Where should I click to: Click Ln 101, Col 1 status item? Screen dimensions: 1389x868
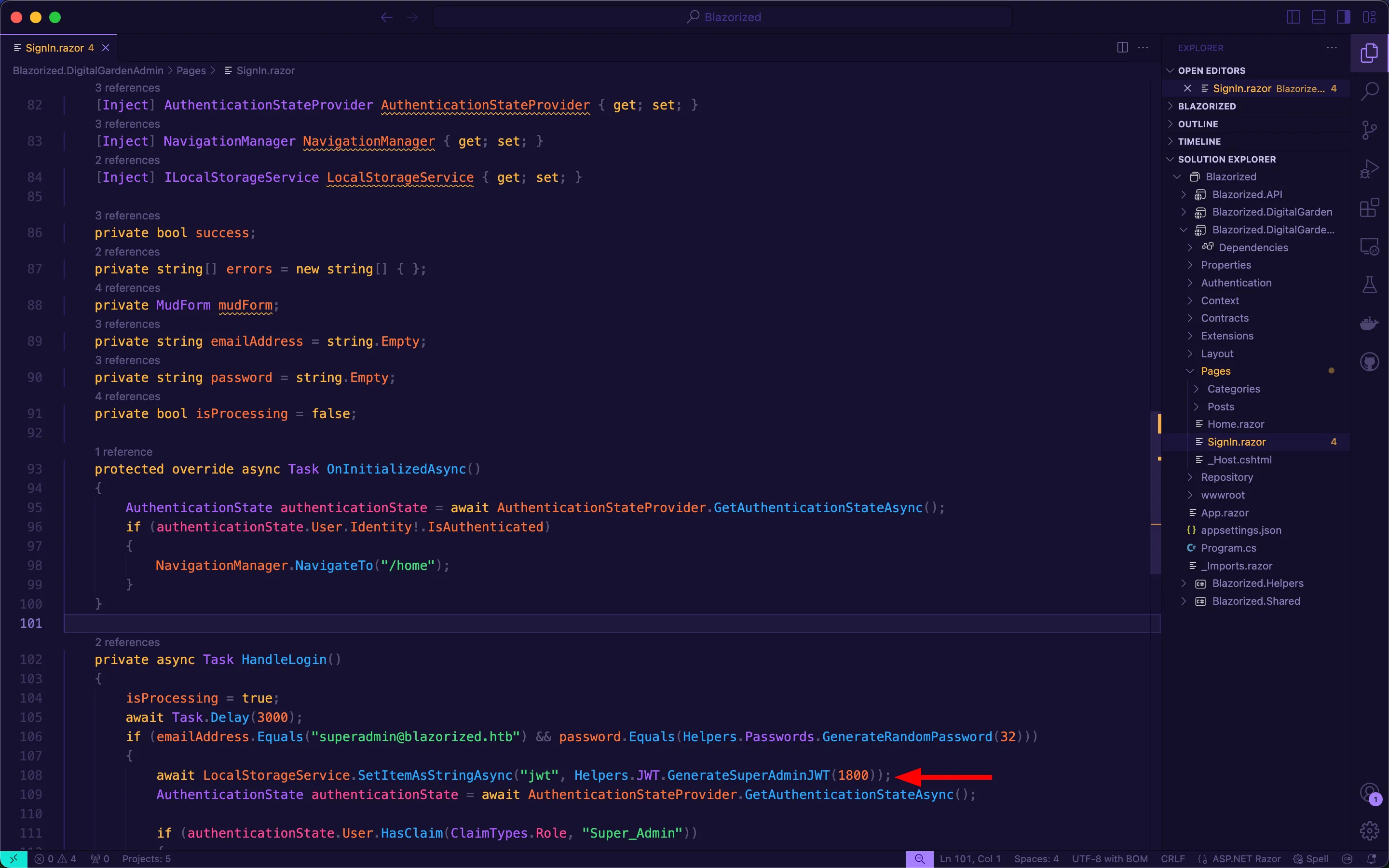click(x=970, y=859)
